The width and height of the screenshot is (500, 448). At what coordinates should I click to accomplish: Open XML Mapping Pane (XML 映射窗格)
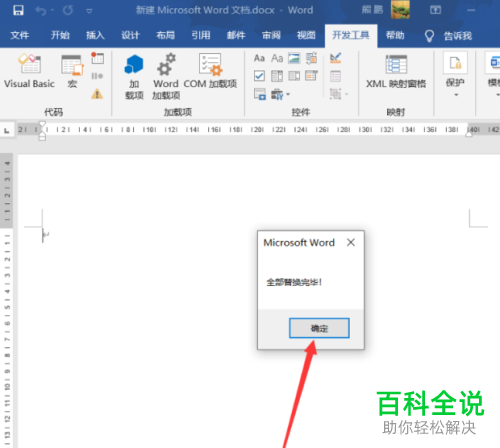coord(396,71)
